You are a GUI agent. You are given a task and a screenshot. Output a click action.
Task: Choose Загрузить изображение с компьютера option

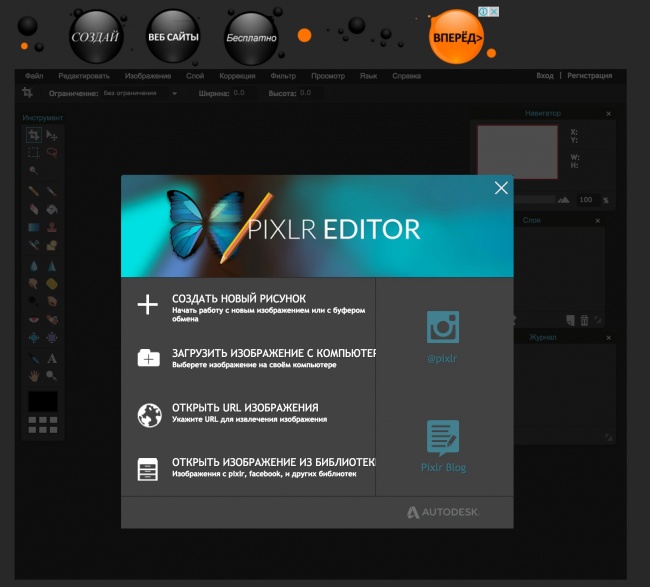[x=272, y=353]
